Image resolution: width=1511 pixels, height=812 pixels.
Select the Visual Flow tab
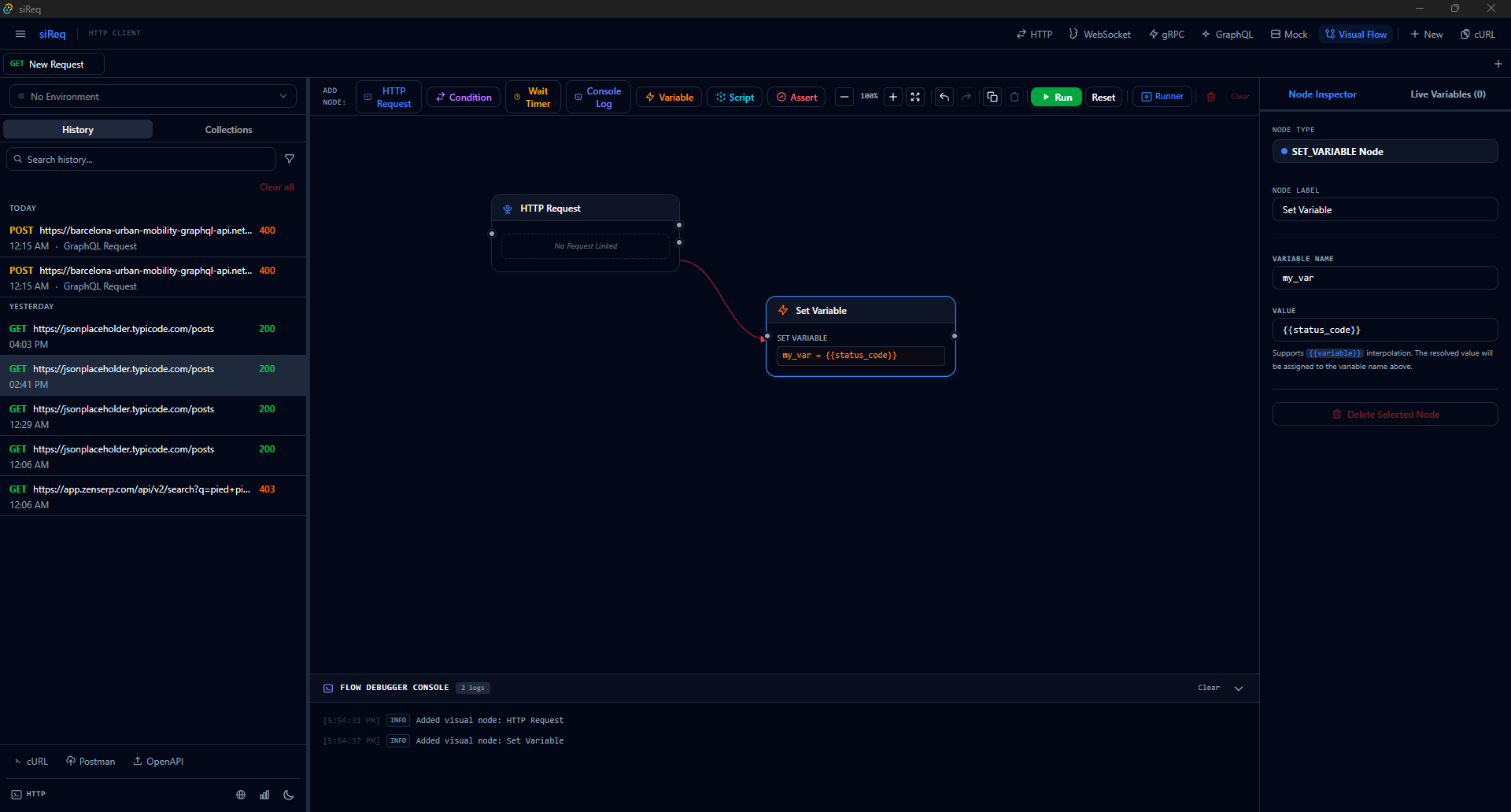(x=1356, y=34)
